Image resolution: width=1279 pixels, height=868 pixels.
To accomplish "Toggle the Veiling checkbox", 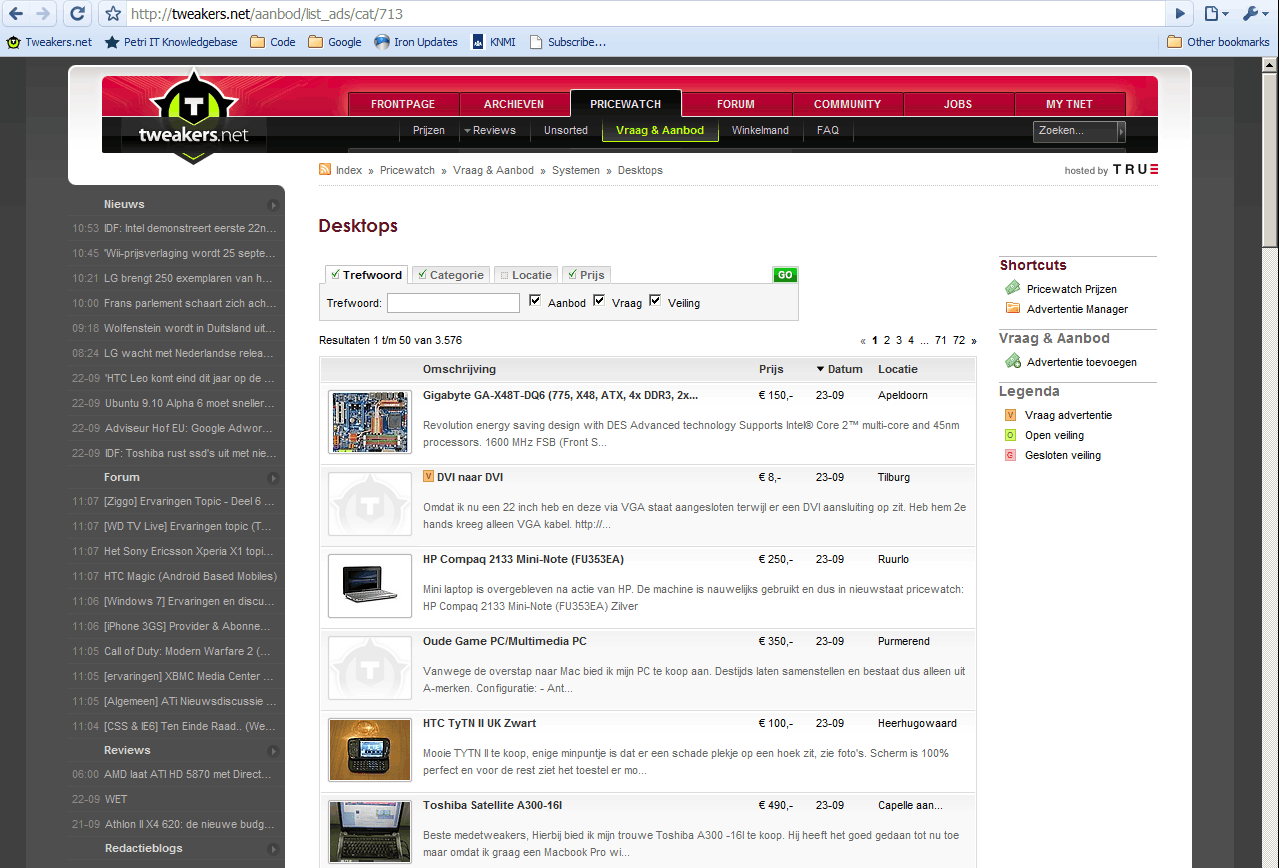I will coord(655,300).
